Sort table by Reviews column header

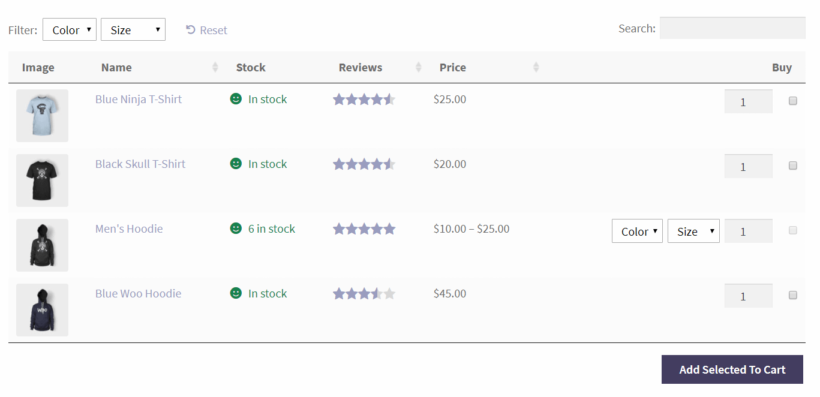[x=360, y=67]
